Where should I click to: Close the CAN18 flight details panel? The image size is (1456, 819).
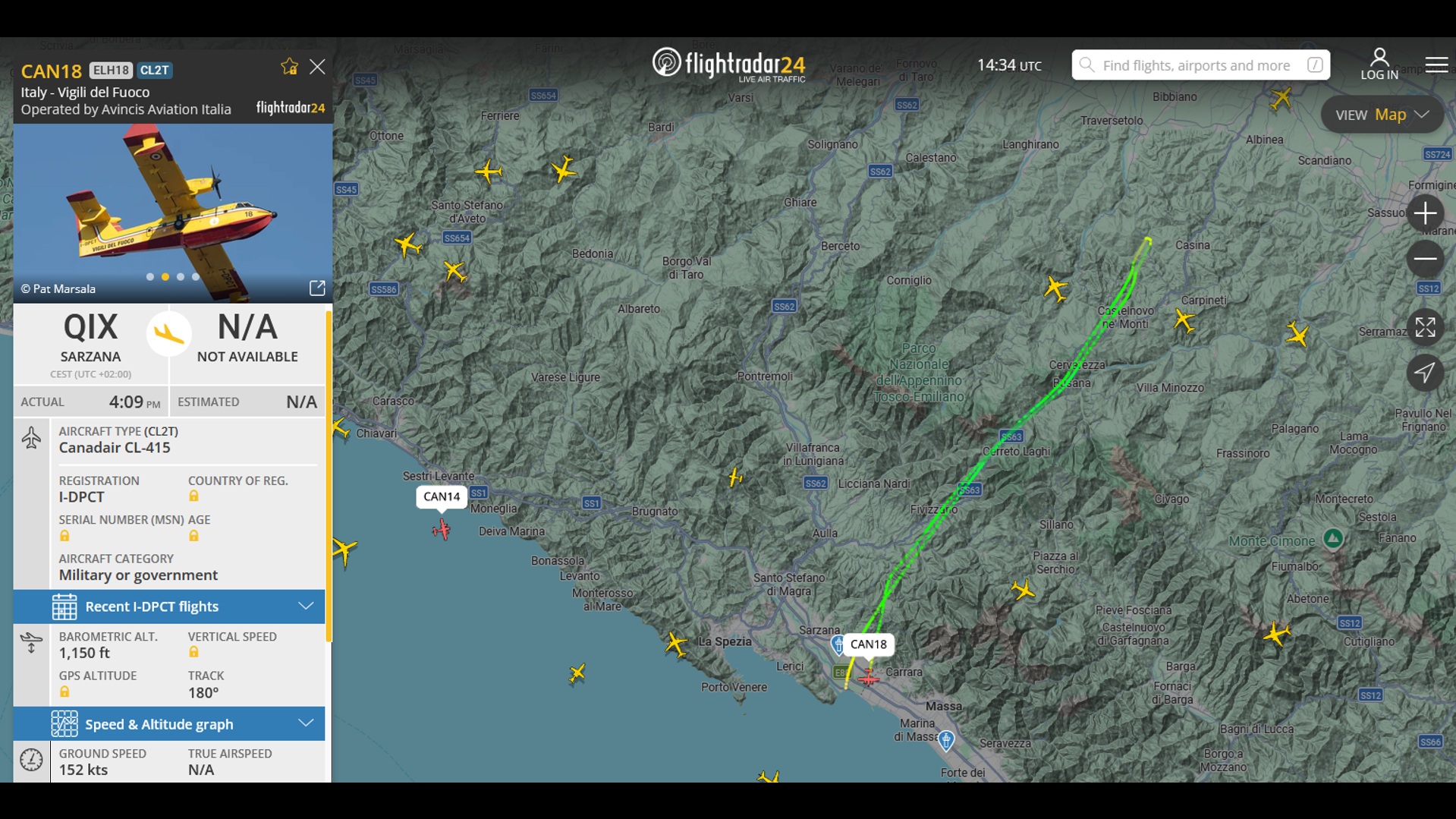(x=317, y=67)
